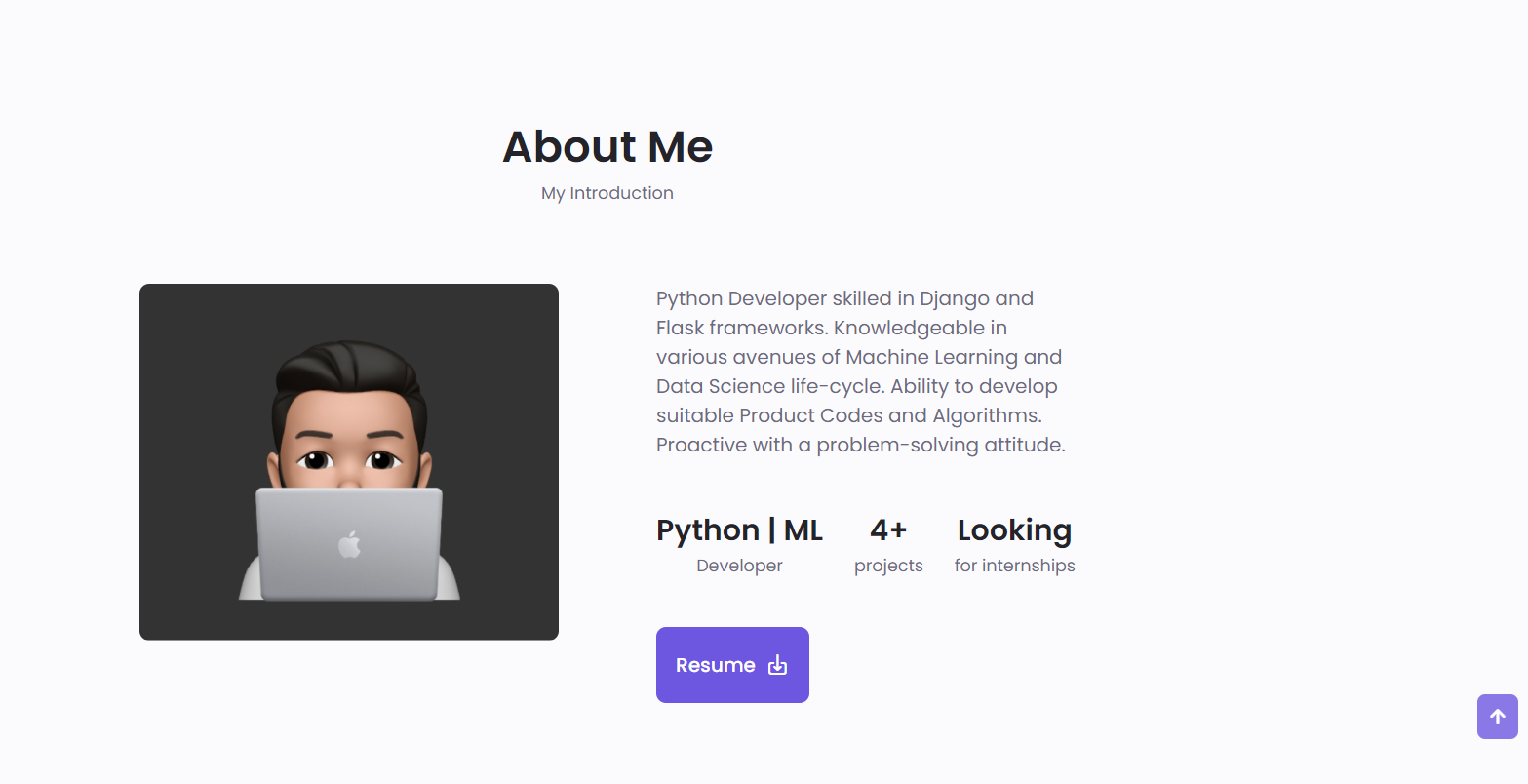This screenshot has height=784, width=1528.
Task: Select the Looking for internships stat
Action: [1014, 544]
